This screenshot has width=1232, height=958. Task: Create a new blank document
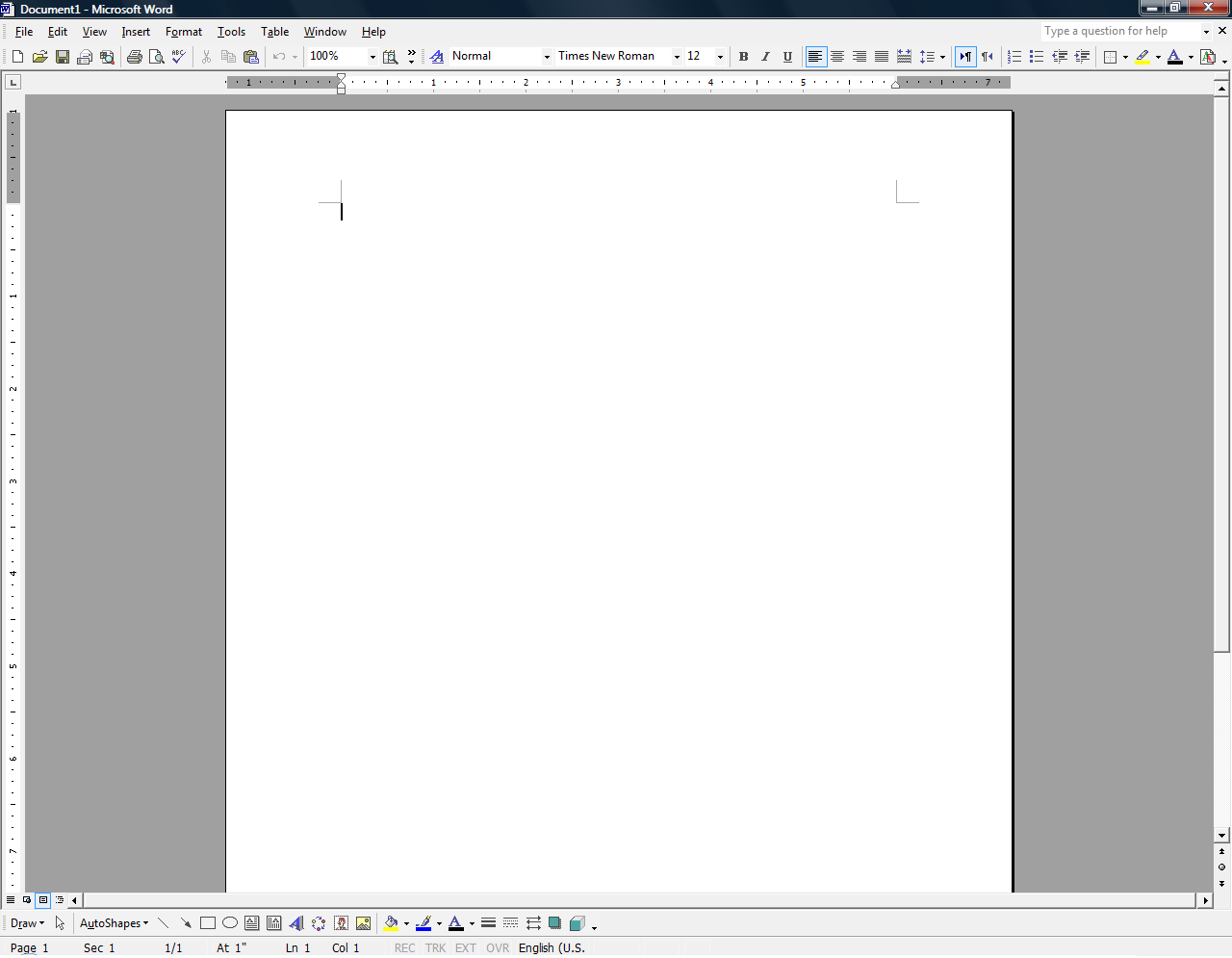click(x=17, y=57)
